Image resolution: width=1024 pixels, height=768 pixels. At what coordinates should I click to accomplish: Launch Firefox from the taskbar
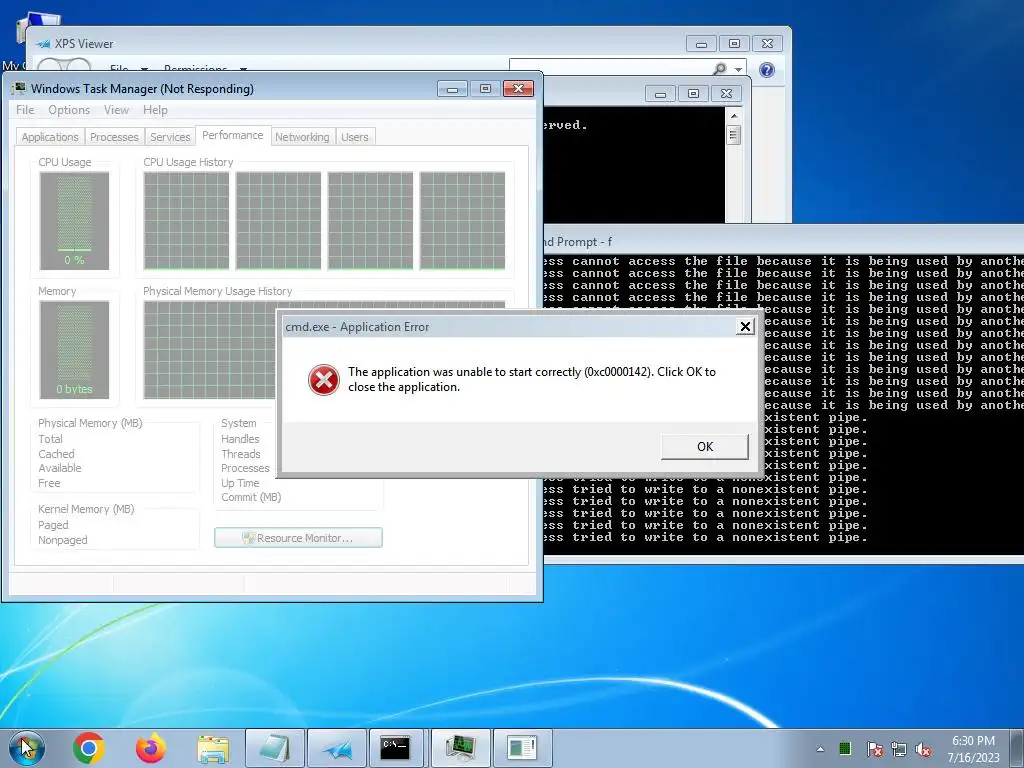pos(150,748)
